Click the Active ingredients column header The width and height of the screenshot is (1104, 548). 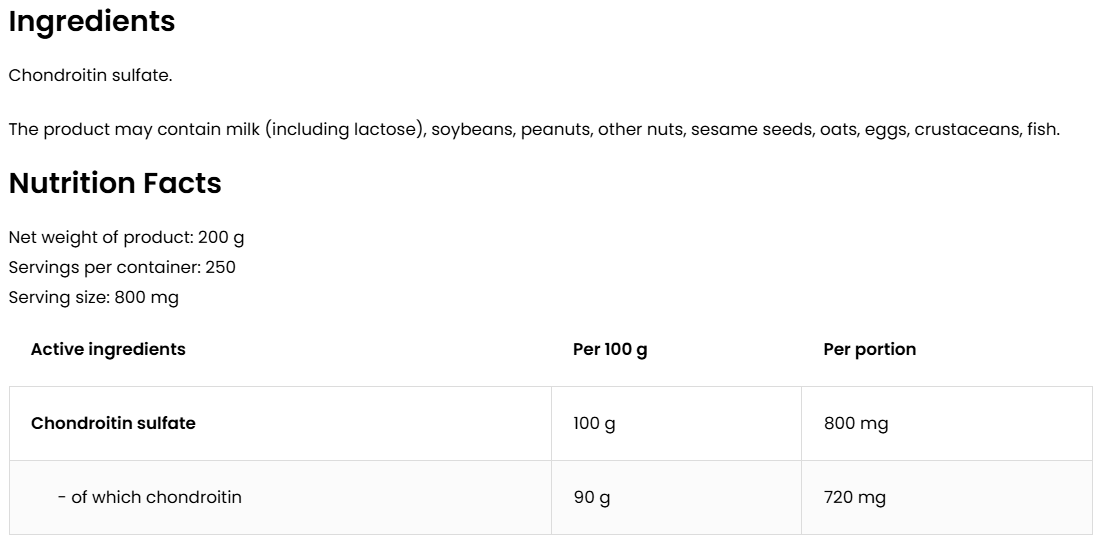(108, 349)
